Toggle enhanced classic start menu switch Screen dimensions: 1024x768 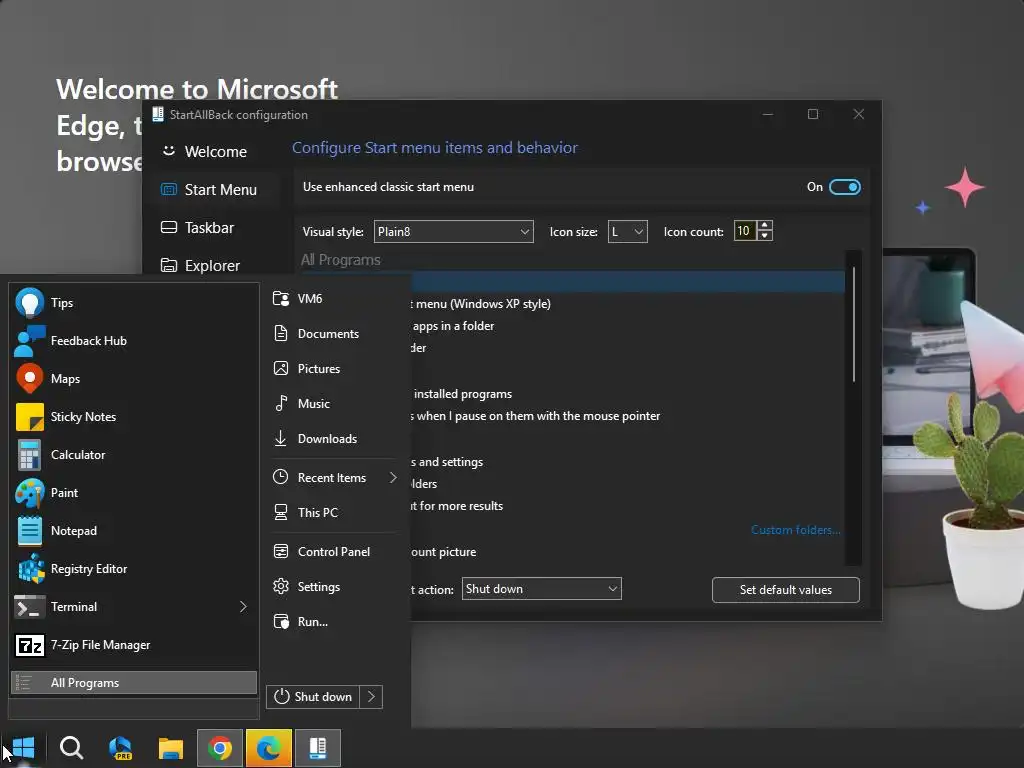(844, 187)
